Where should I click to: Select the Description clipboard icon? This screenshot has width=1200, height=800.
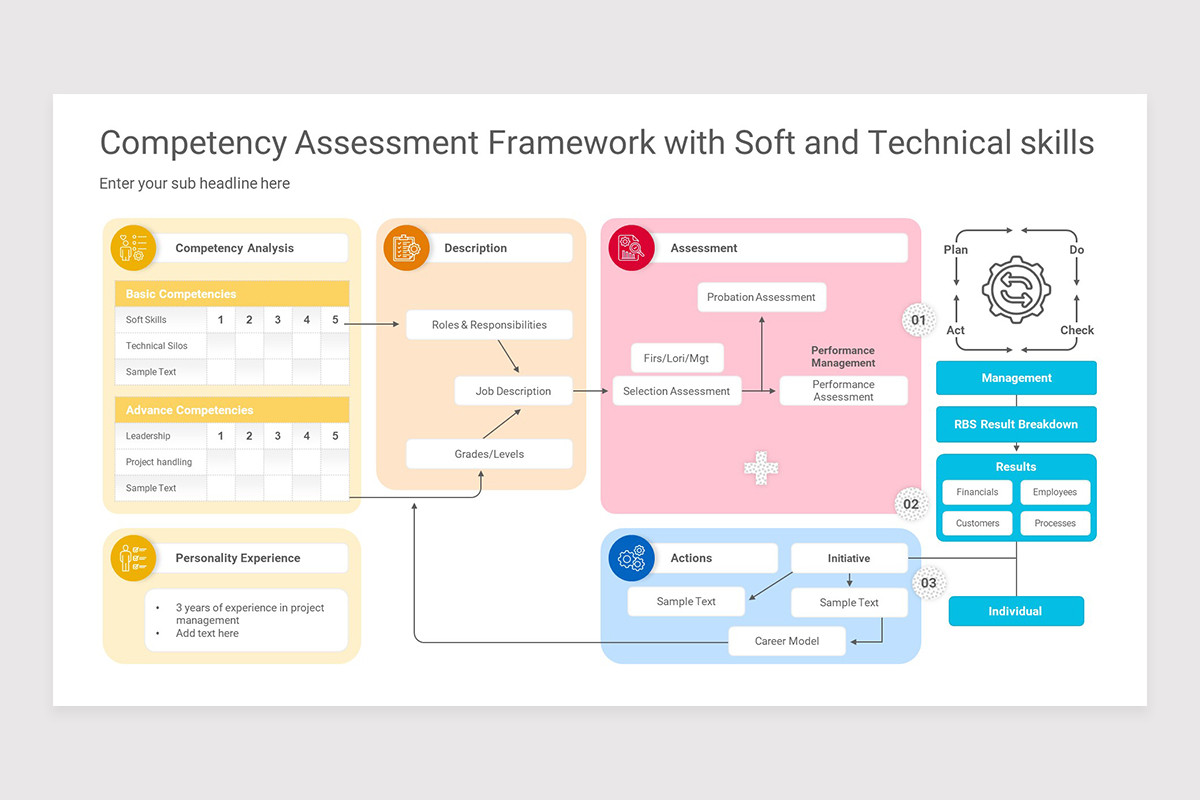(406, 247)
